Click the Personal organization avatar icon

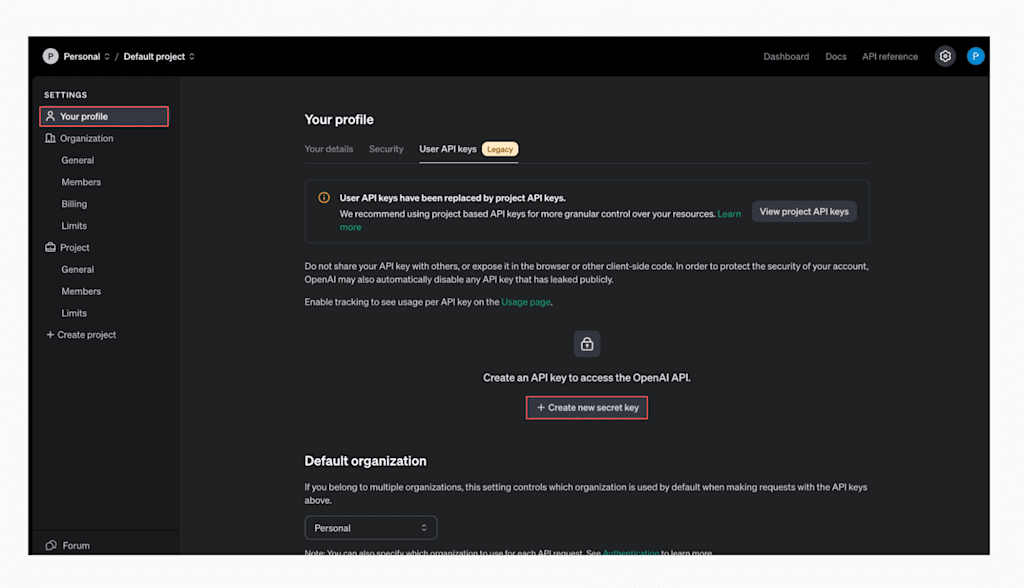coord(50,56)
